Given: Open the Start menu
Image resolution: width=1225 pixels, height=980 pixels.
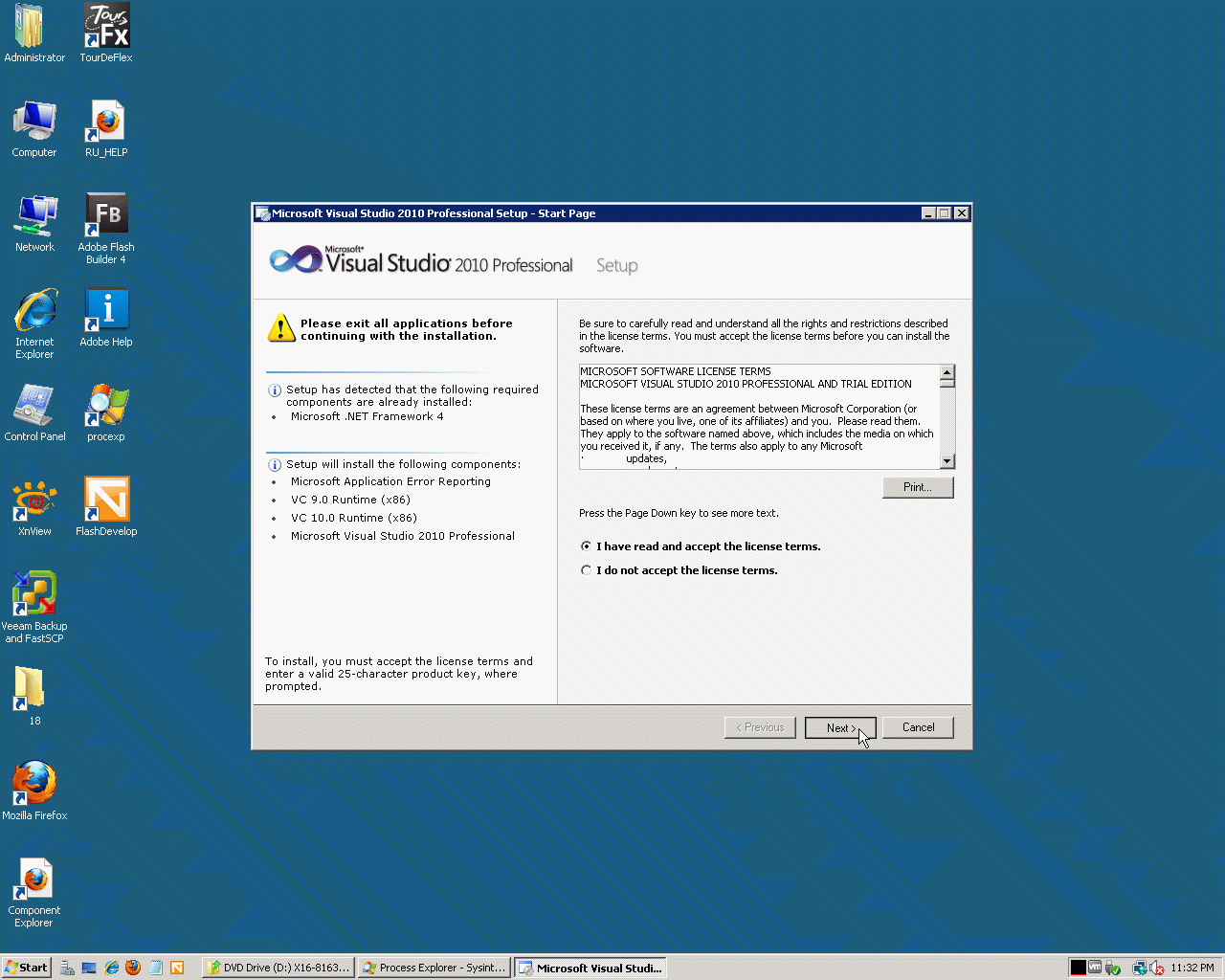Looking at the screenshot, I should pos(26,968).
